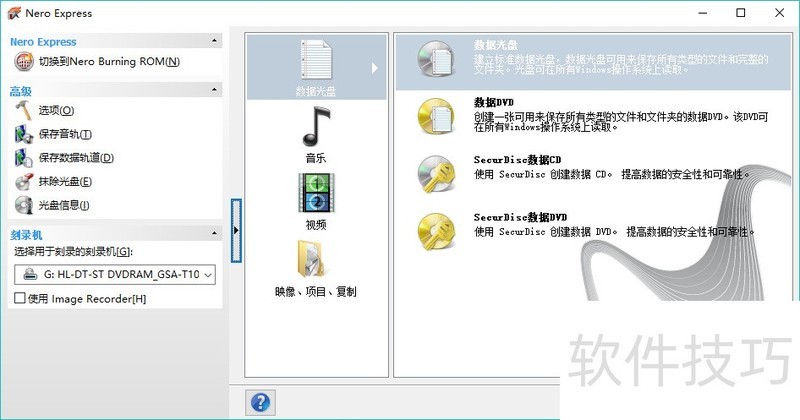Select the 音乐 music note icon
The height and width of the screenshot is (420, 800).
tap(316, 127)
